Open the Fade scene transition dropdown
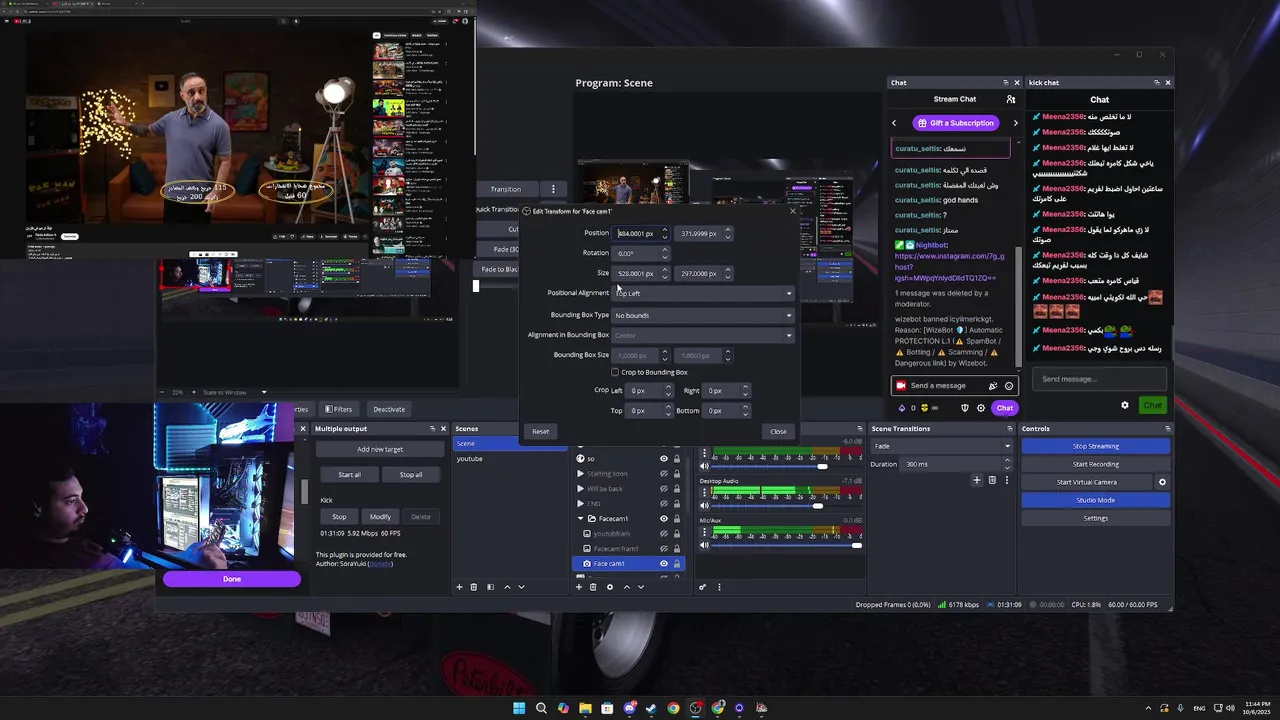 [942, 446]
